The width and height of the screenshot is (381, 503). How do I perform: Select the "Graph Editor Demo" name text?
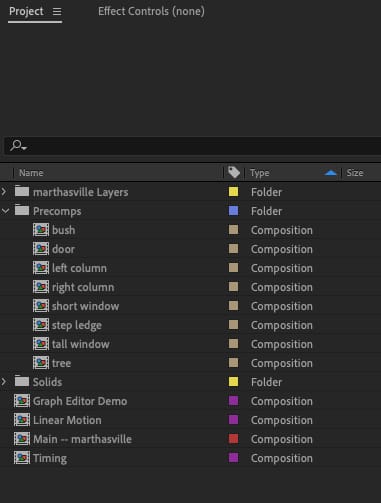[80, 402]
